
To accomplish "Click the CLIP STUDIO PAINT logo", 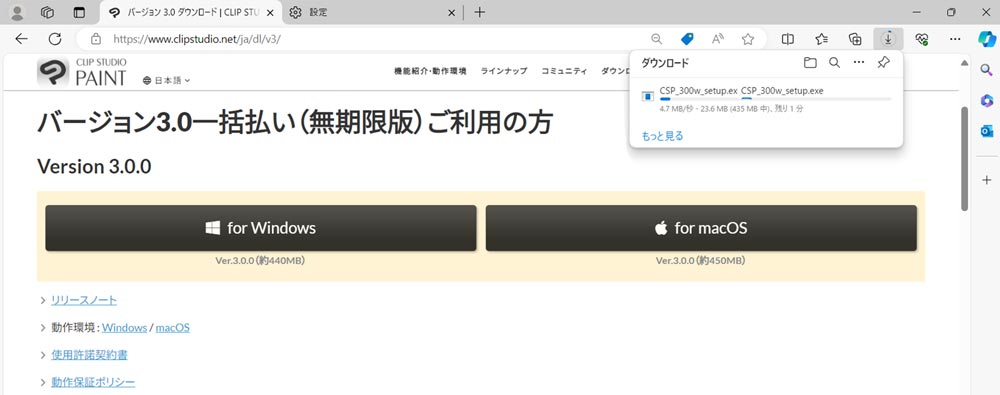I will [x=82, y=71].
